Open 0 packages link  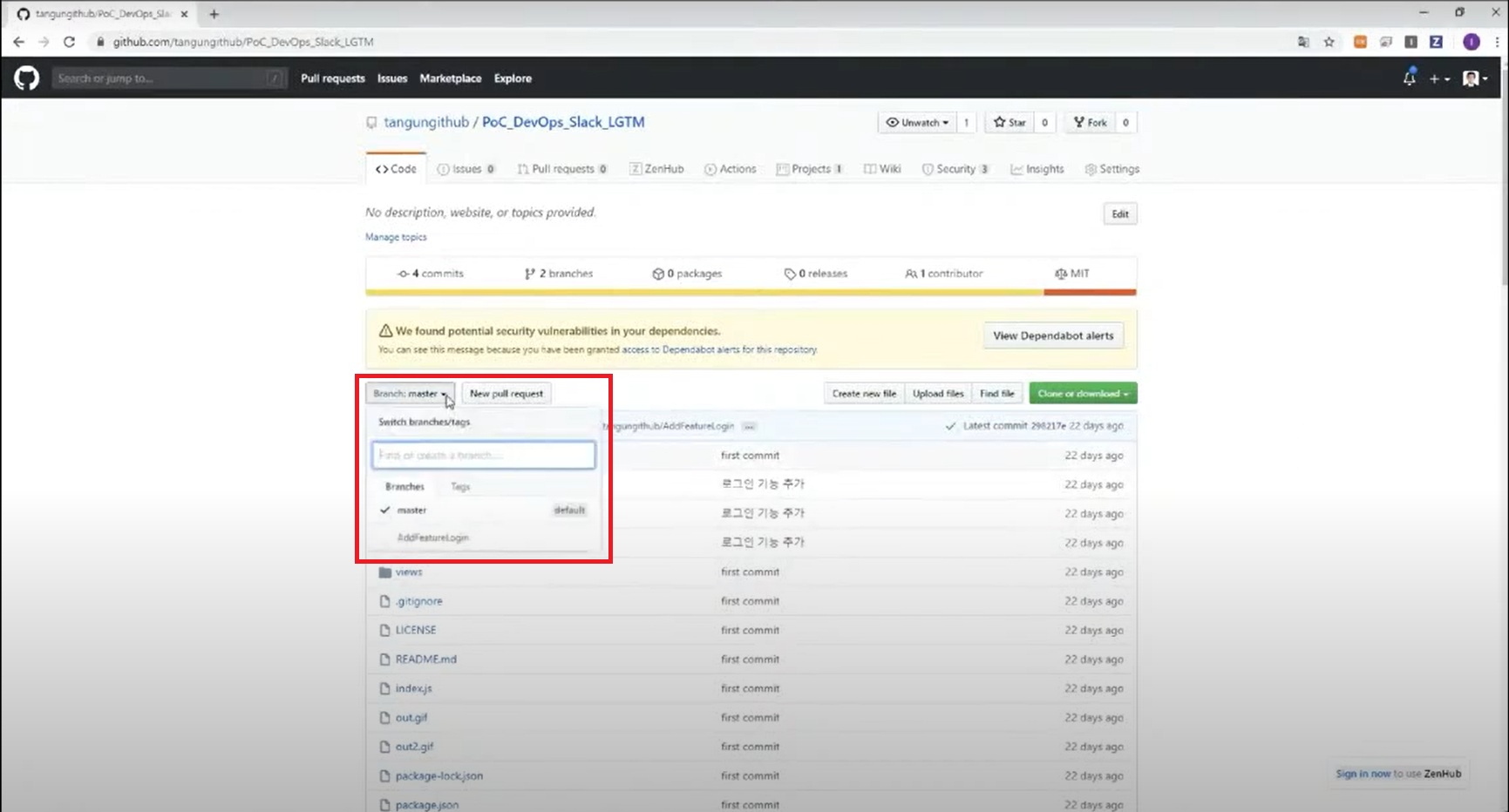687,274
